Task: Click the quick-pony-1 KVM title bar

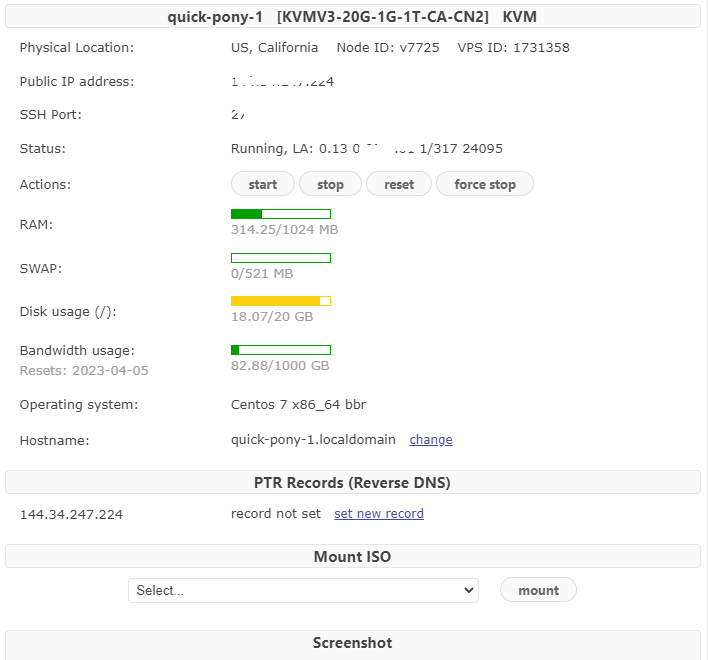Action: coord(352,17)
